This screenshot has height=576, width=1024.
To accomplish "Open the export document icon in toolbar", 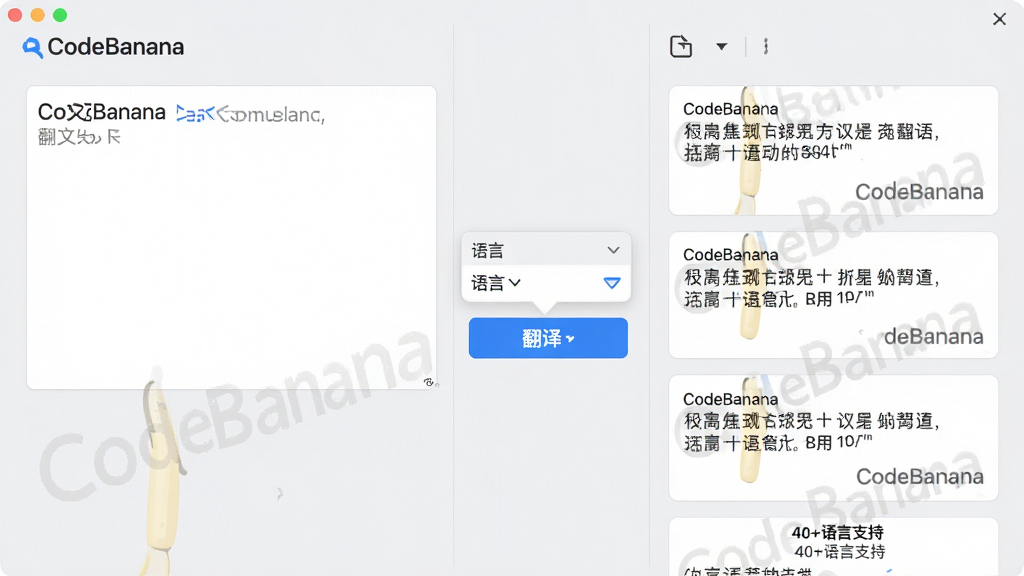I will click(680, 46).
